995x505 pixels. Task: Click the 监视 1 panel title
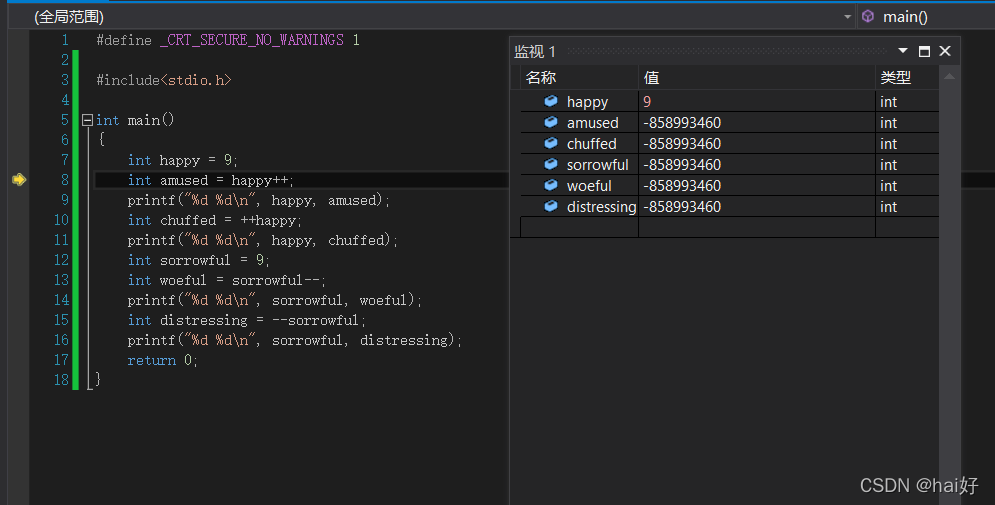[535, 51]
